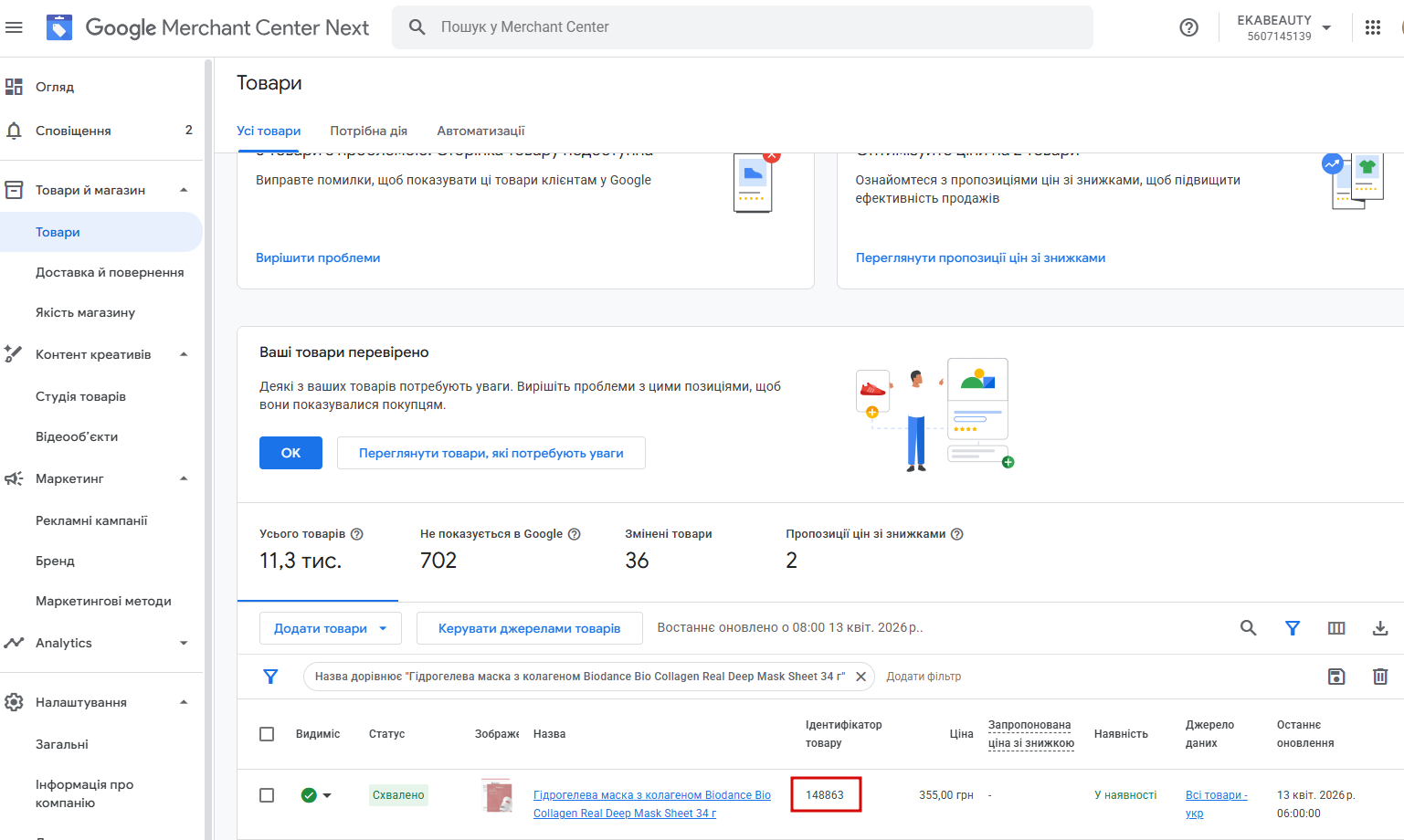Remove the product name filter chip
Screen dimensions: 1404x840
tap(860, 677)
